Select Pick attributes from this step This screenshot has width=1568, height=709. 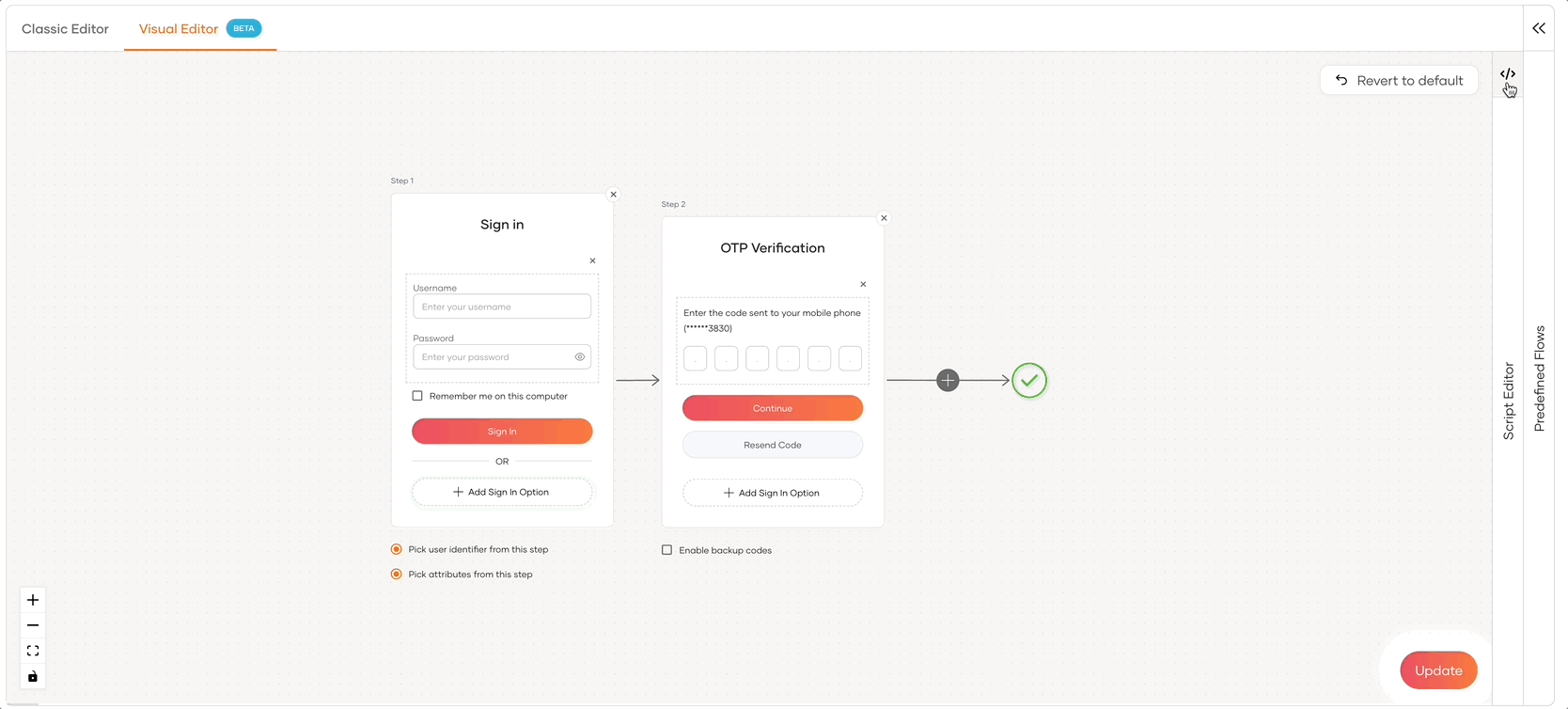[396, 574]
